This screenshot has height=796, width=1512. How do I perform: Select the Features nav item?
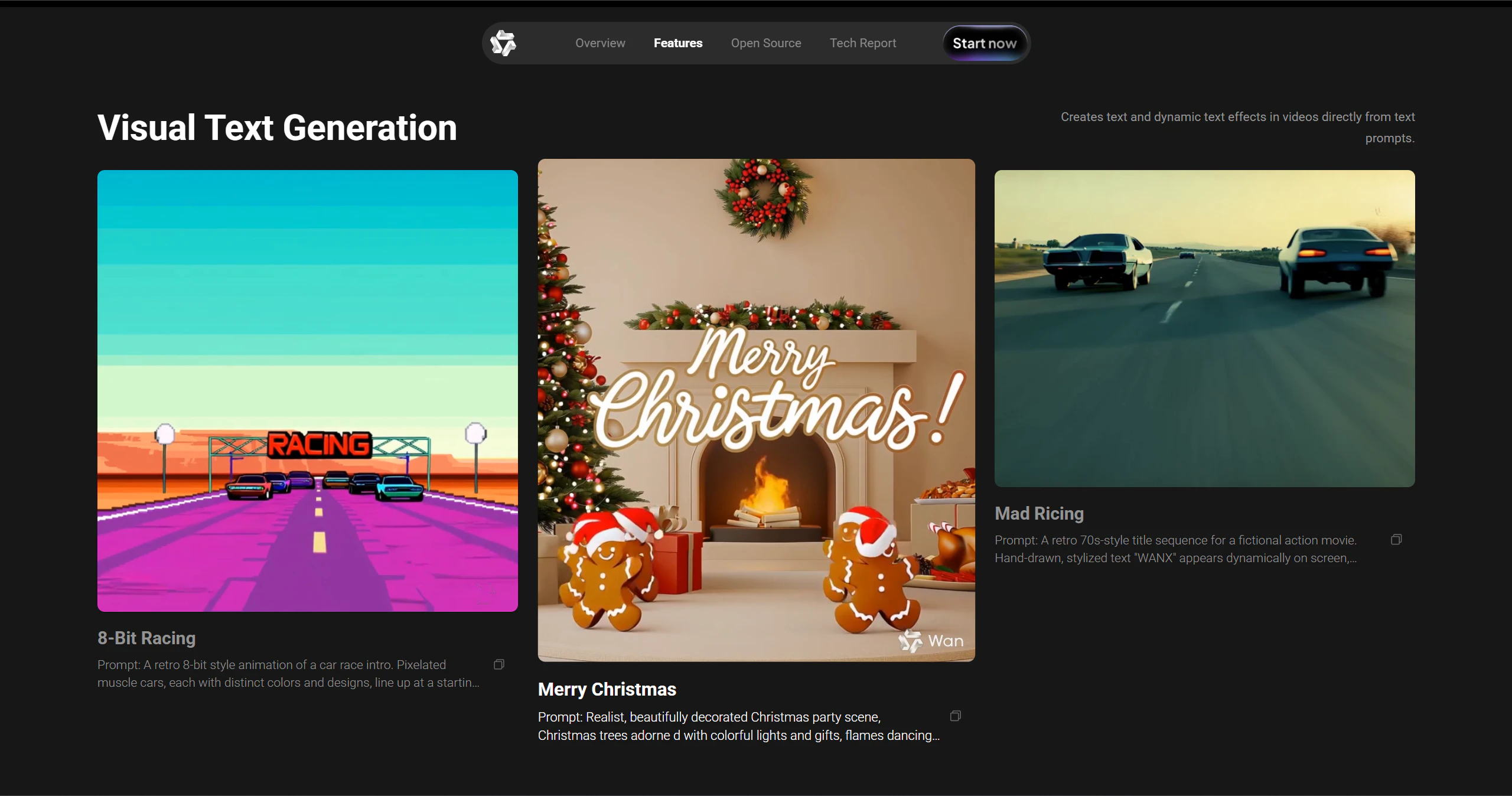click(677, 43)
